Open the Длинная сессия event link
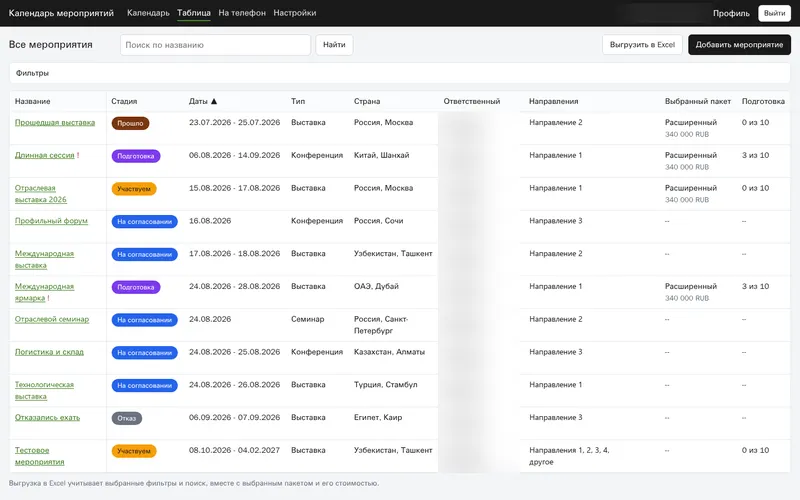The image size is (800, 500). coord(44,155)
